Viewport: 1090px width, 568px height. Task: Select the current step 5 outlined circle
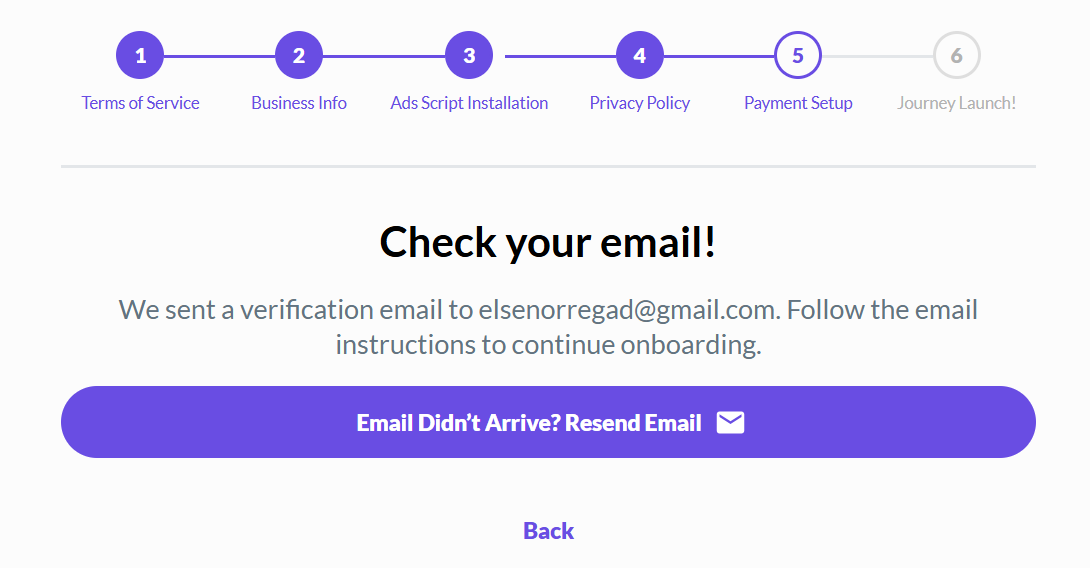[798, 56]
